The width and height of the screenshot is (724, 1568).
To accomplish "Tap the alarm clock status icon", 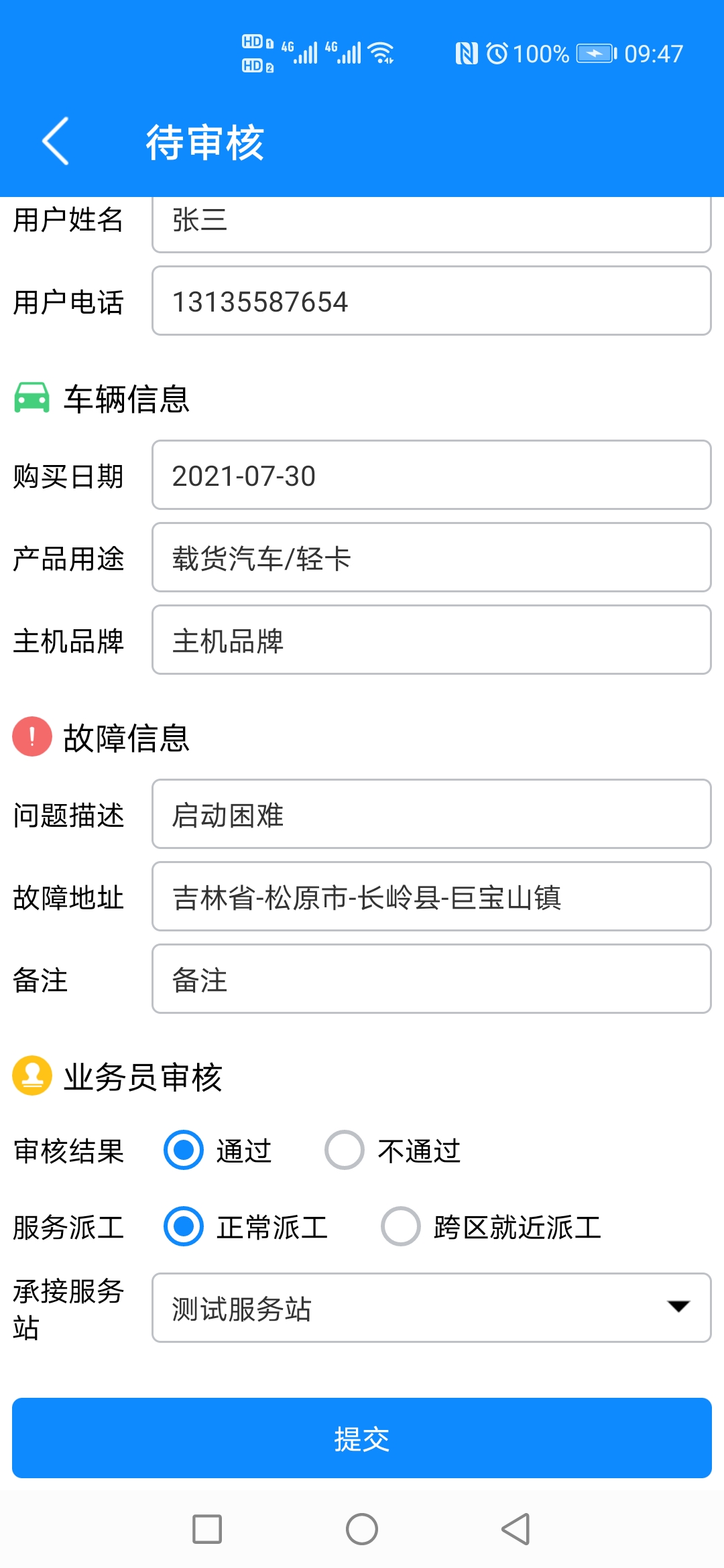I will pos(497,54).
